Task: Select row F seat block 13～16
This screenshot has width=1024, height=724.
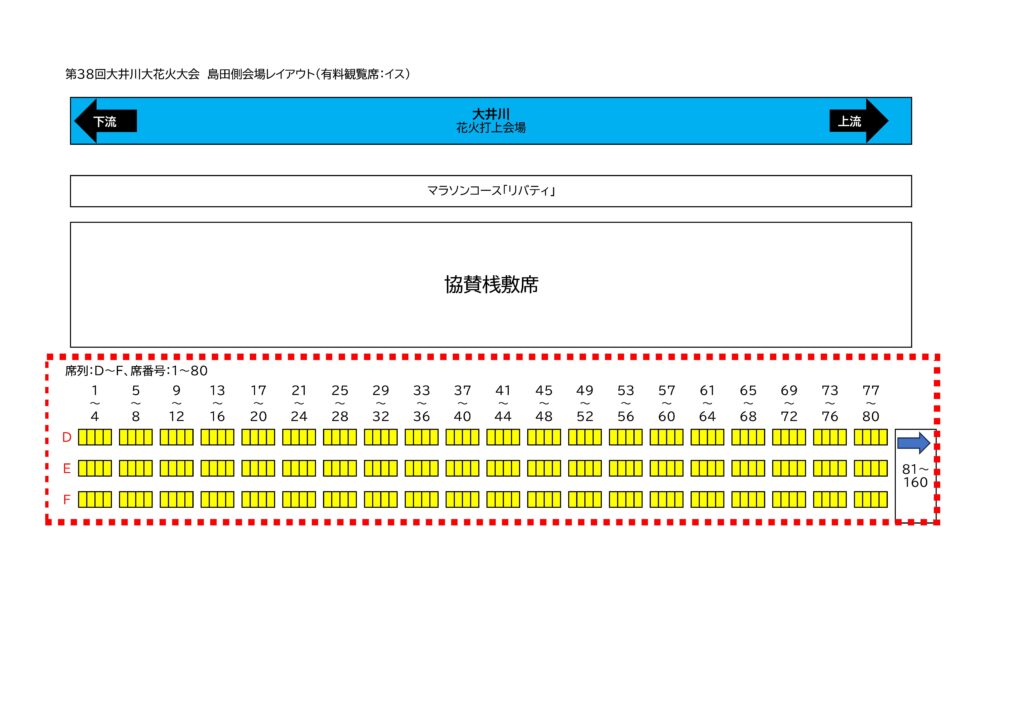Action: point(217,500)
